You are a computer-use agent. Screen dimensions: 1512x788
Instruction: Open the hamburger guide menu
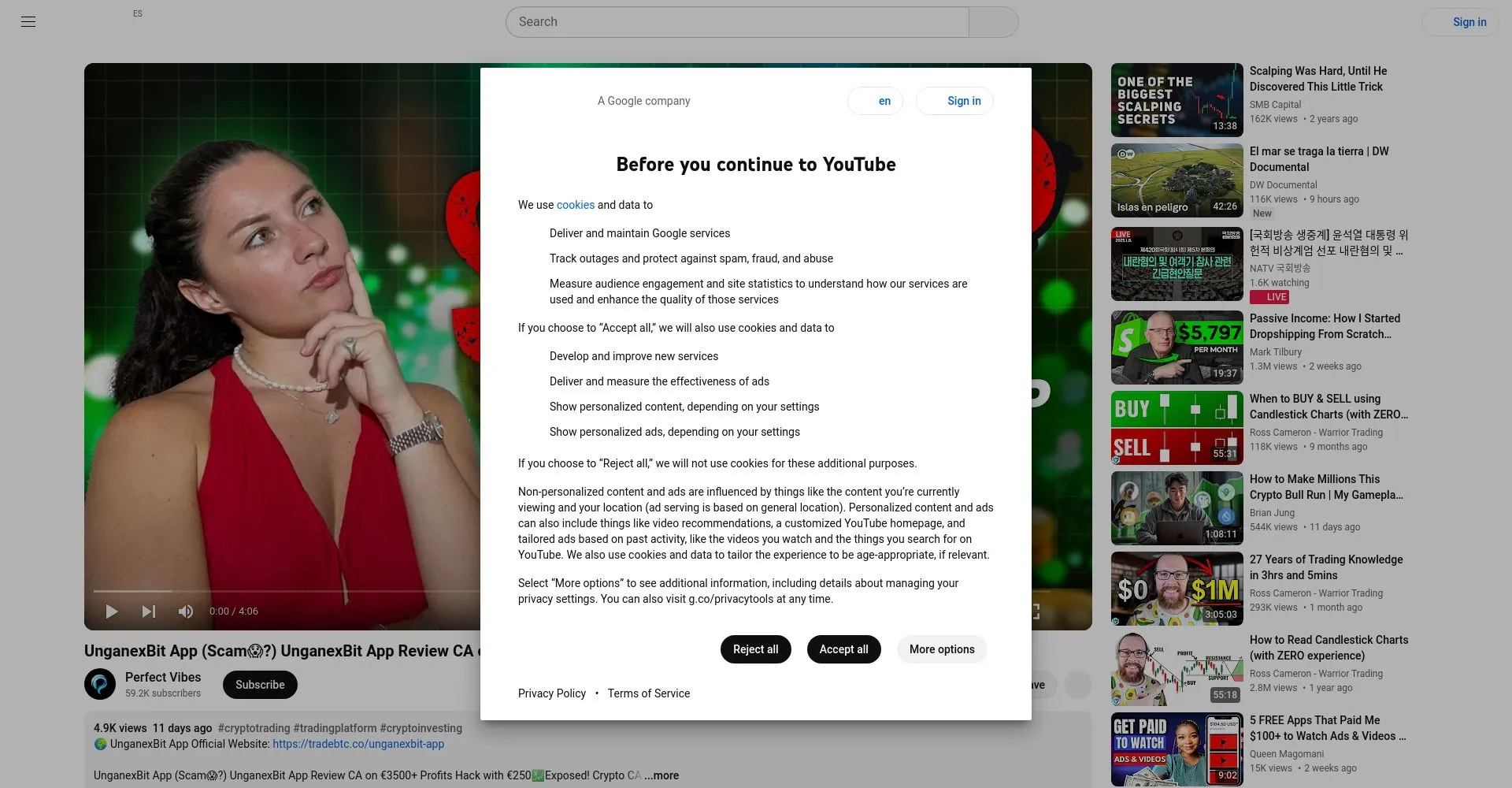[x=28, y=22]
